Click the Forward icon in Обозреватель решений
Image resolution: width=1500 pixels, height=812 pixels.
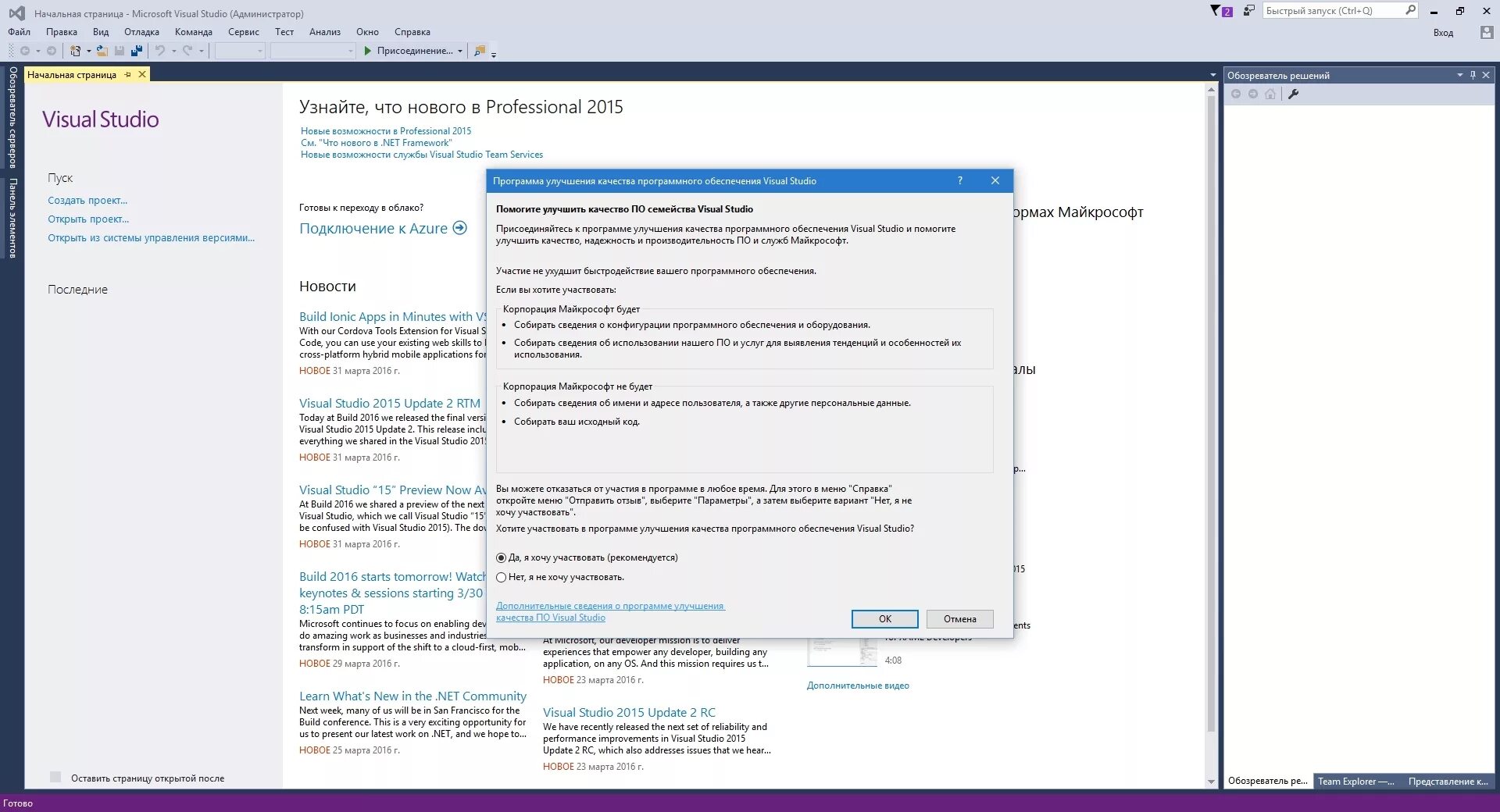[x=1253, y=94]
